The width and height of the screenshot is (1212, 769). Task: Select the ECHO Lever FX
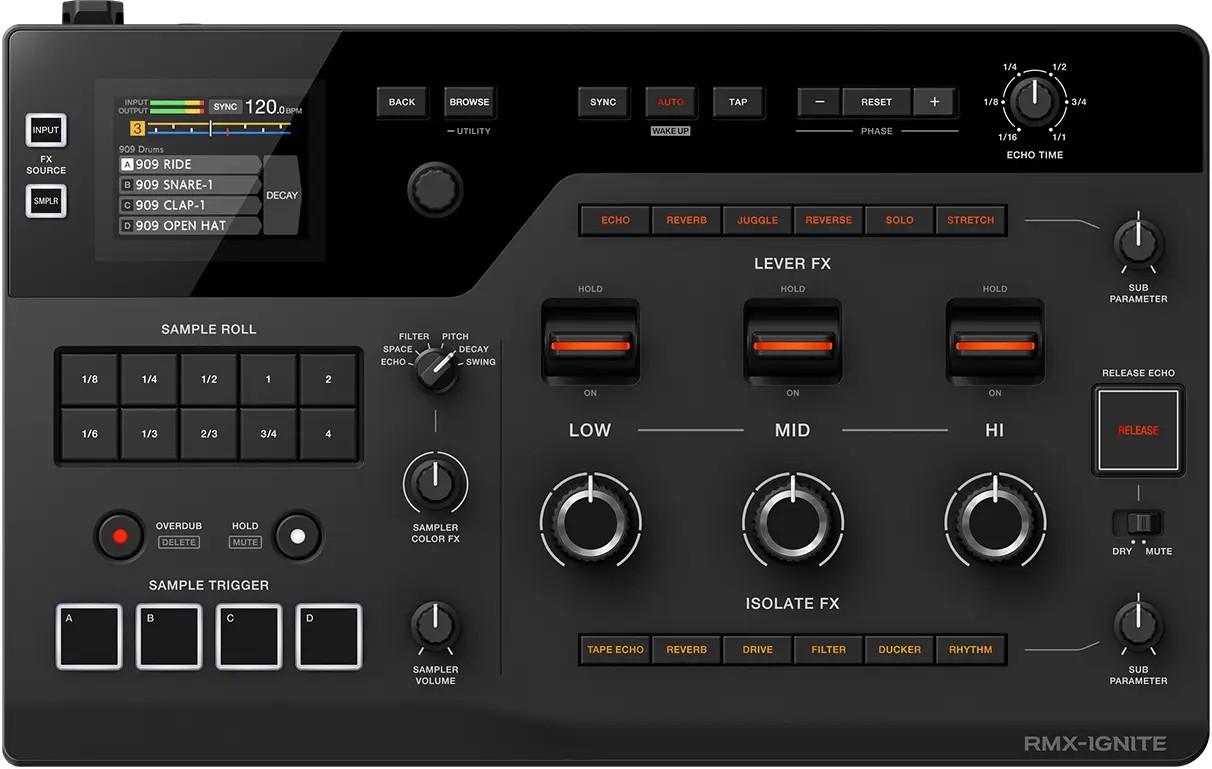pos(615,220)
